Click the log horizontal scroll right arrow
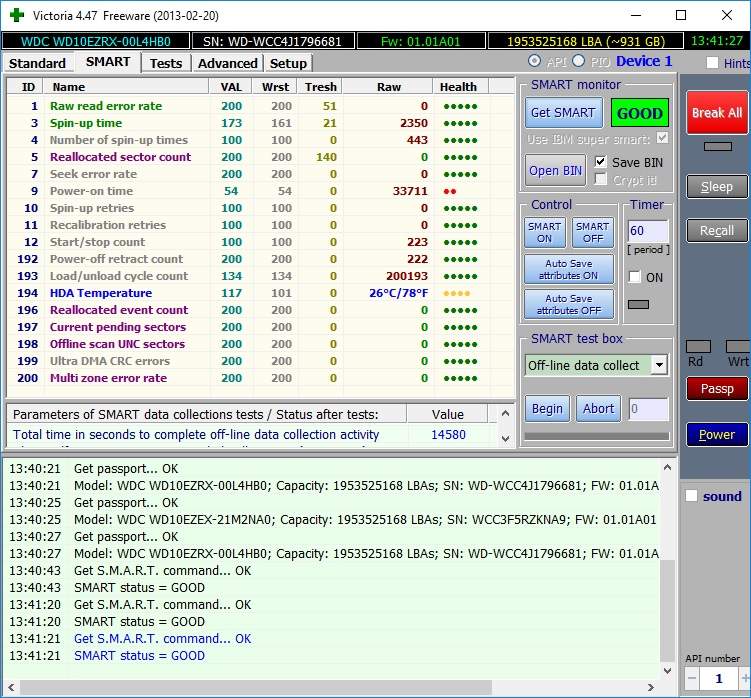The height and width of the screenshot is (698, 751). (650, 687)
